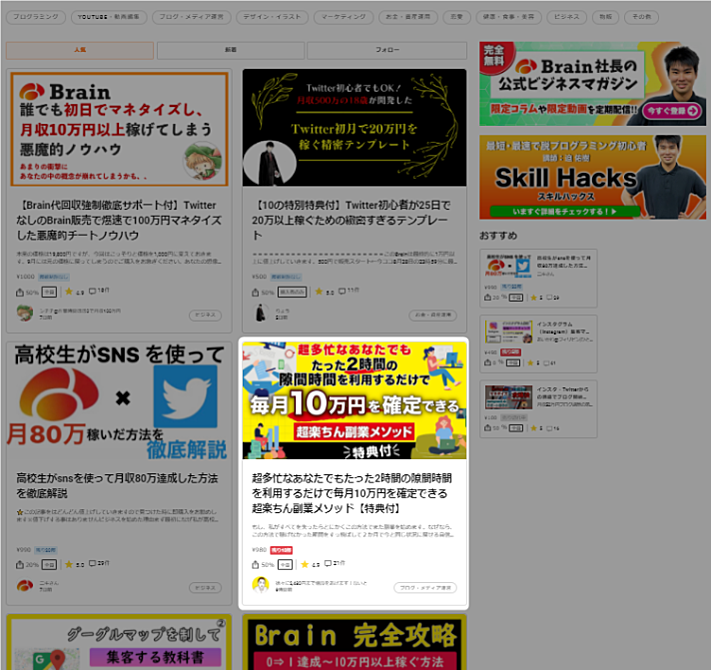The image size is (711, 670).
Task: Open the お金・資産運用 category pill at top
Action: (408, 17)
